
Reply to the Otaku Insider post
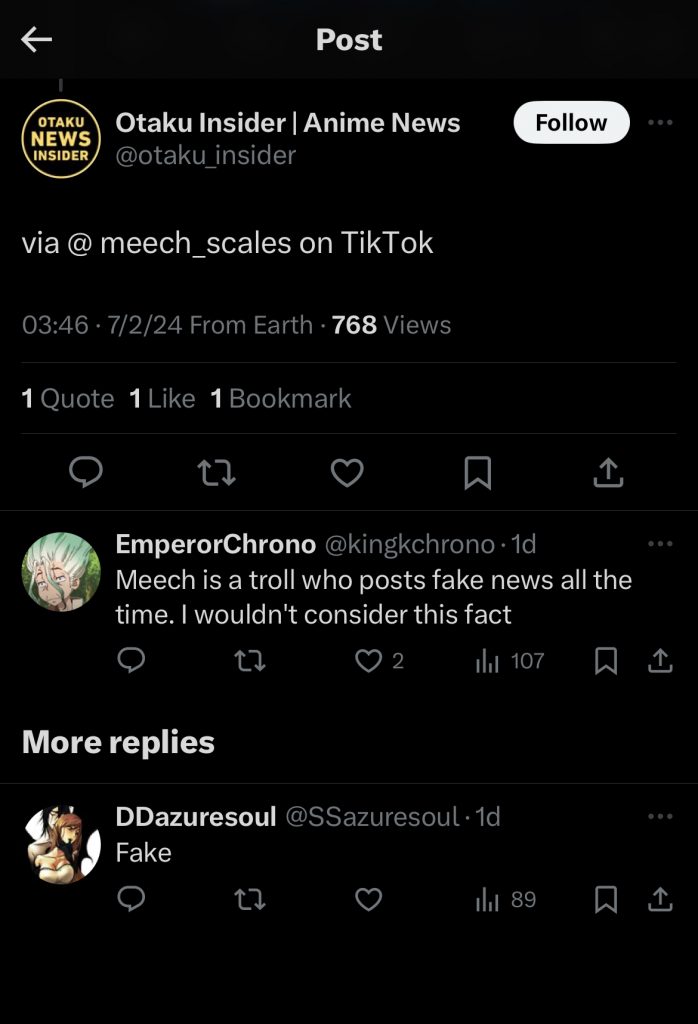click(x=86, y=472)
